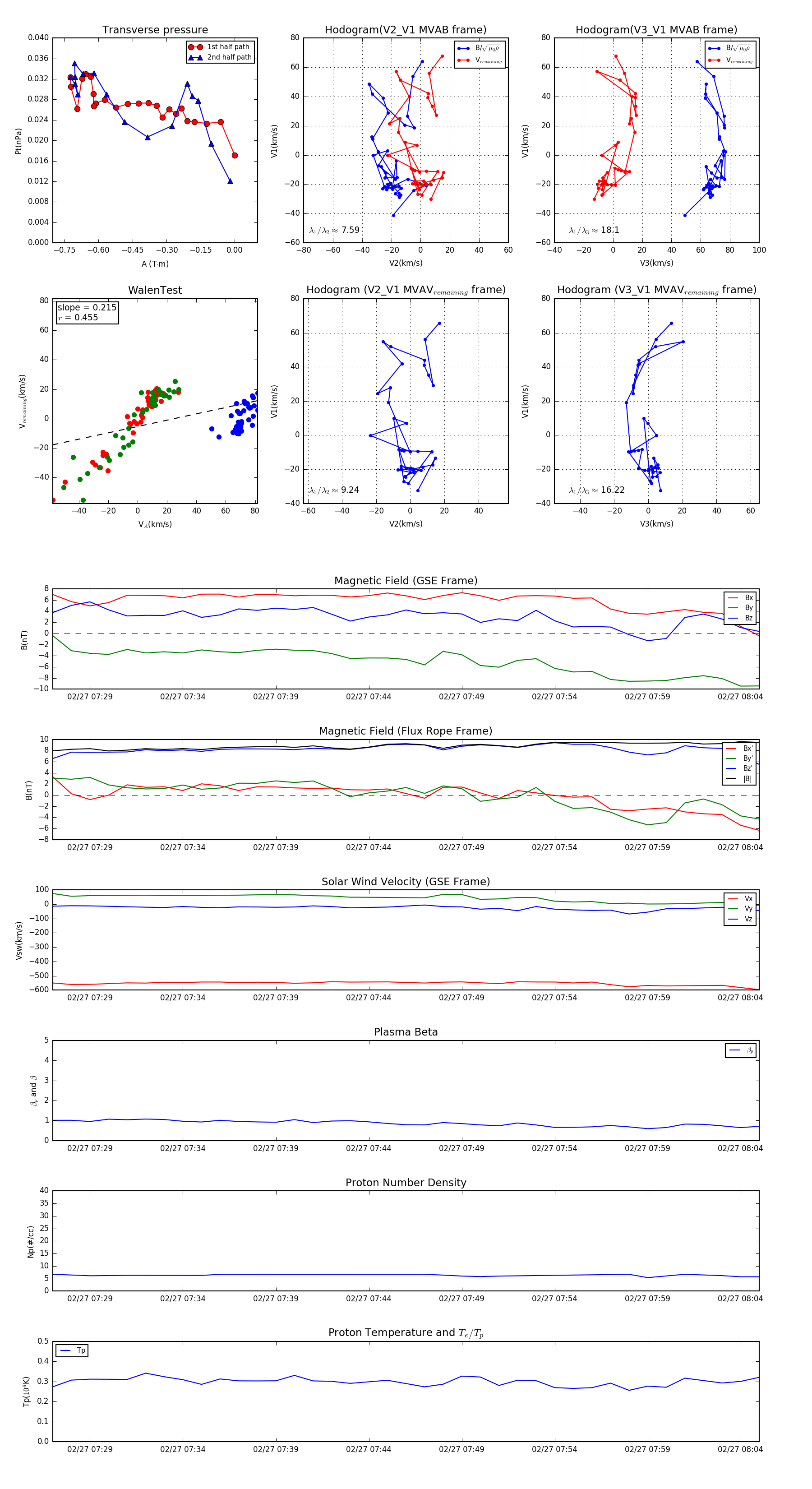Select the "Vz" legend entry

coord(740,919)
